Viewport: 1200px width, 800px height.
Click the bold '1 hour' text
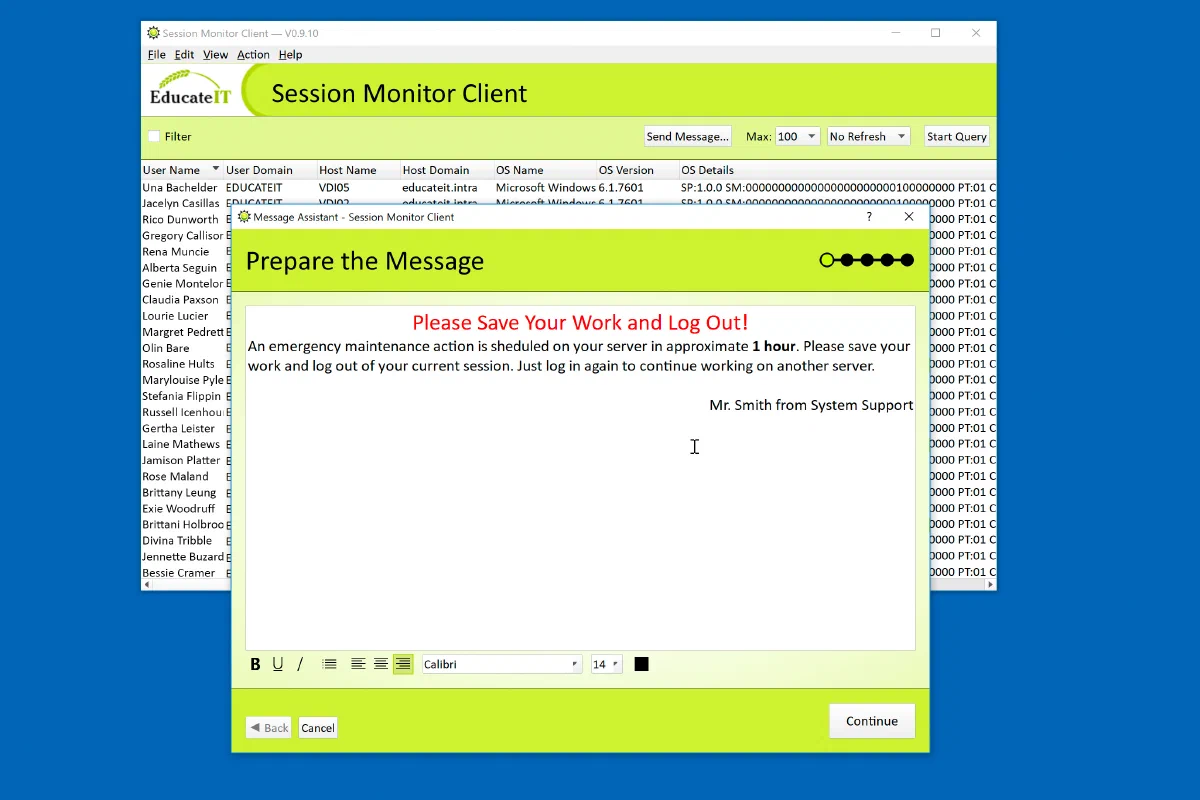click(774, 346)
